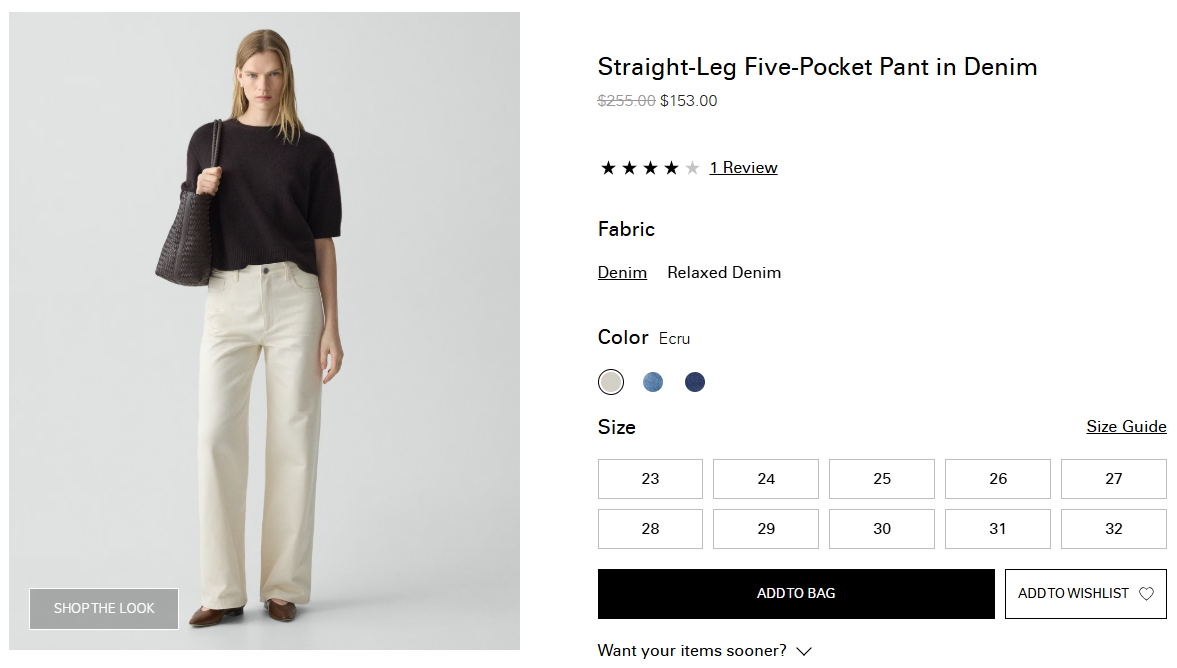The image size is (1177, 668).
Task: Choose size 30
Action: click(882, 529)
